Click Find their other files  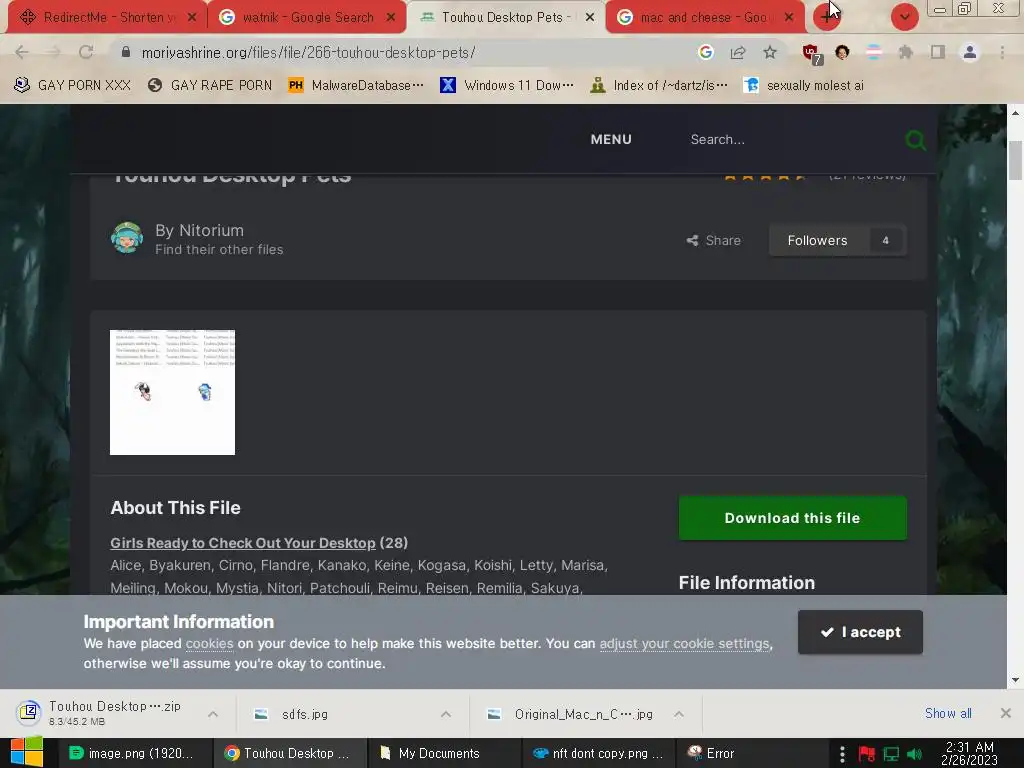click(219, 249)
